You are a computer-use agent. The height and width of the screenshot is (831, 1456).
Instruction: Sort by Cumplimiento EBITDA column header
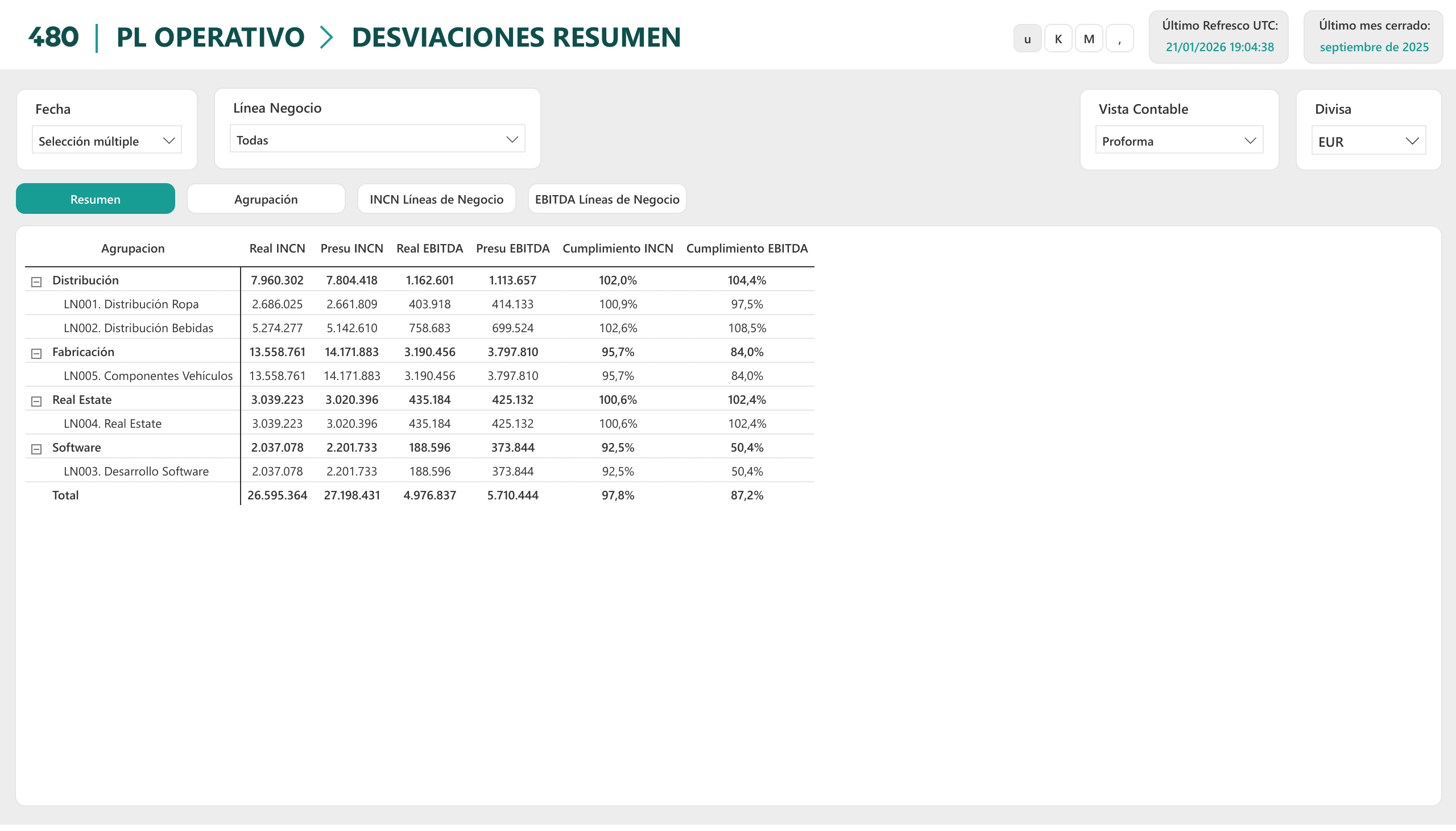(x=747, y=248)
